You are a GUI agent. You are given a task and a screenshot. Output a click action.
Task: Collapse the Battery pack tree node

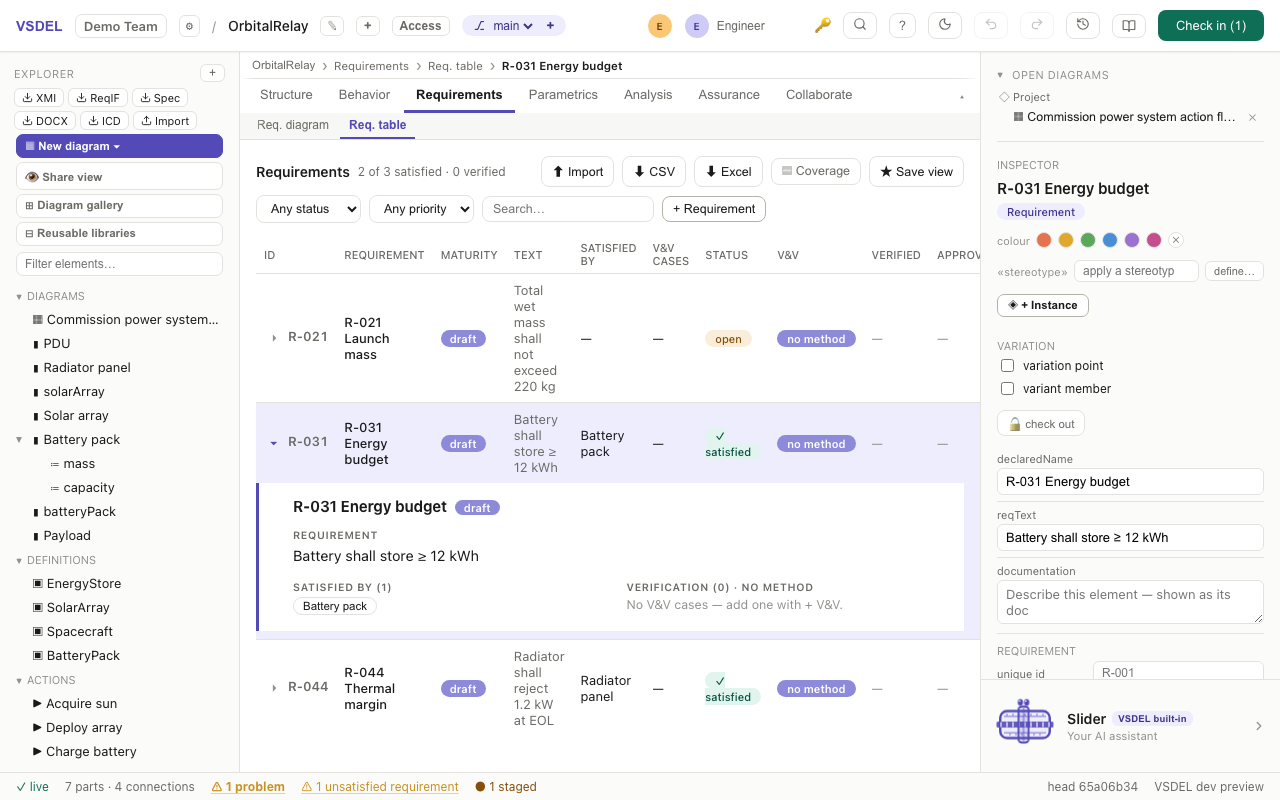point(19,440)
